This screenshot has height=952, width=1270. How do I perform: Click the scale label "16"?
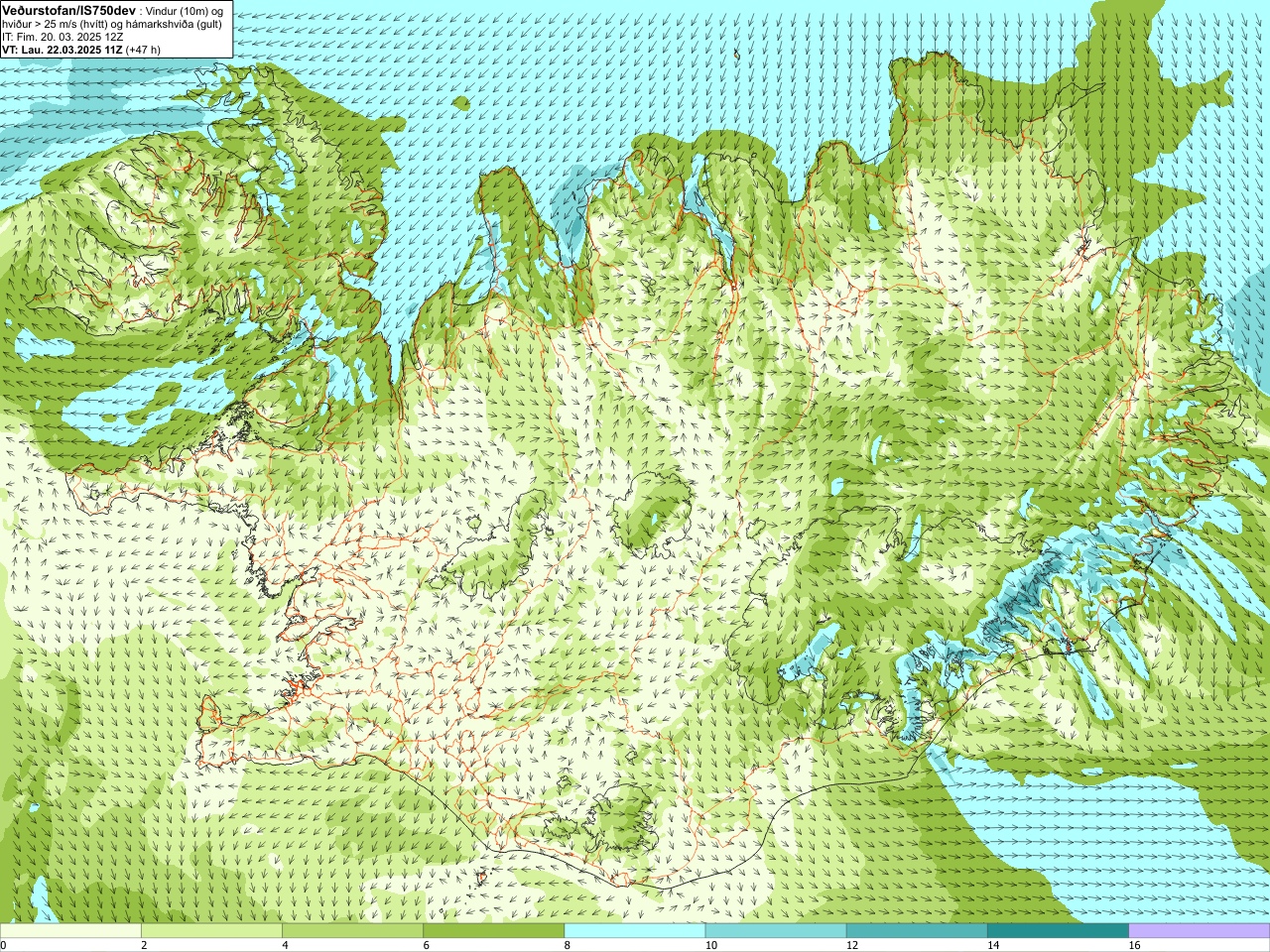1135,945
